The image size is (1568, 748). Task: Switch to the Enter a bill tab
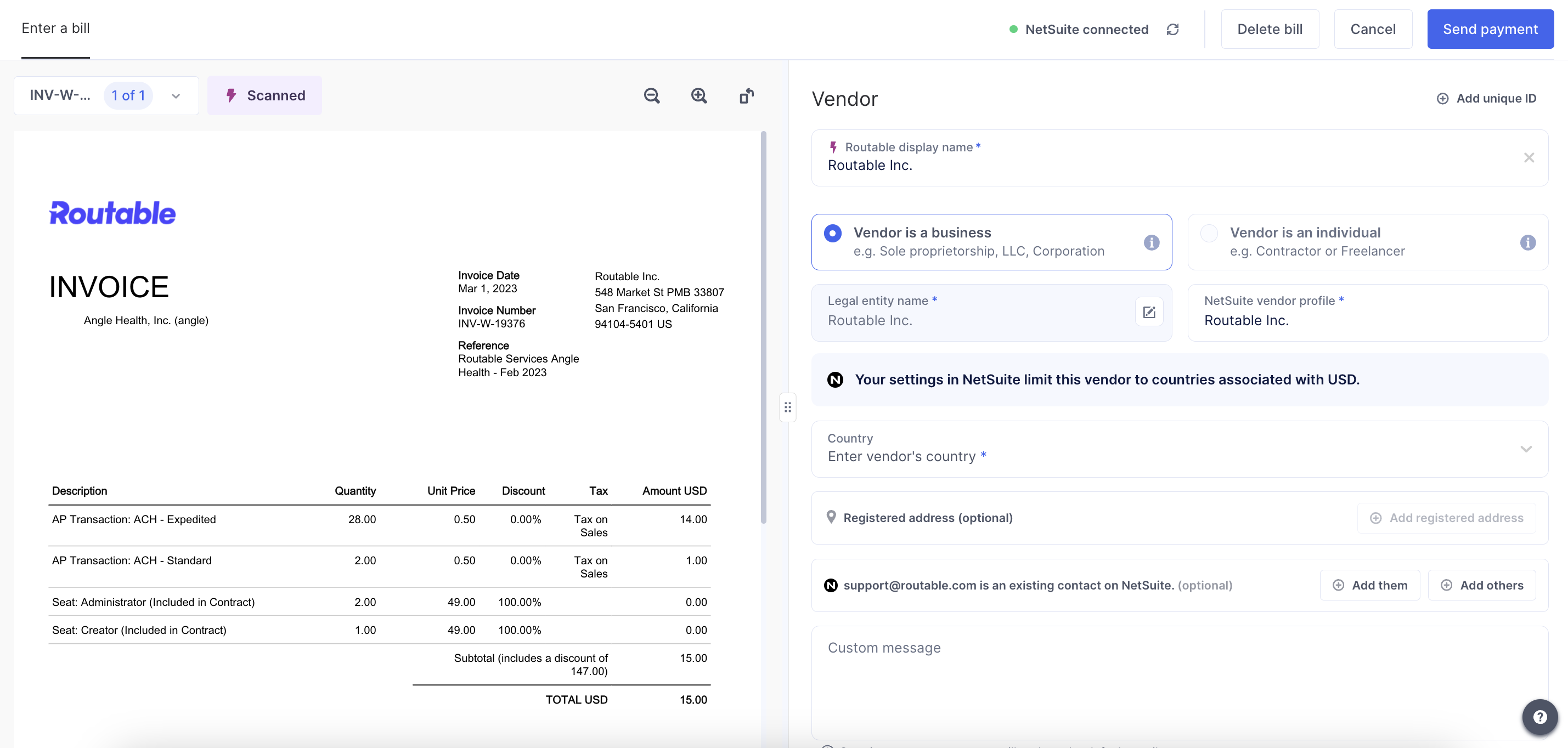coord(55,28)
